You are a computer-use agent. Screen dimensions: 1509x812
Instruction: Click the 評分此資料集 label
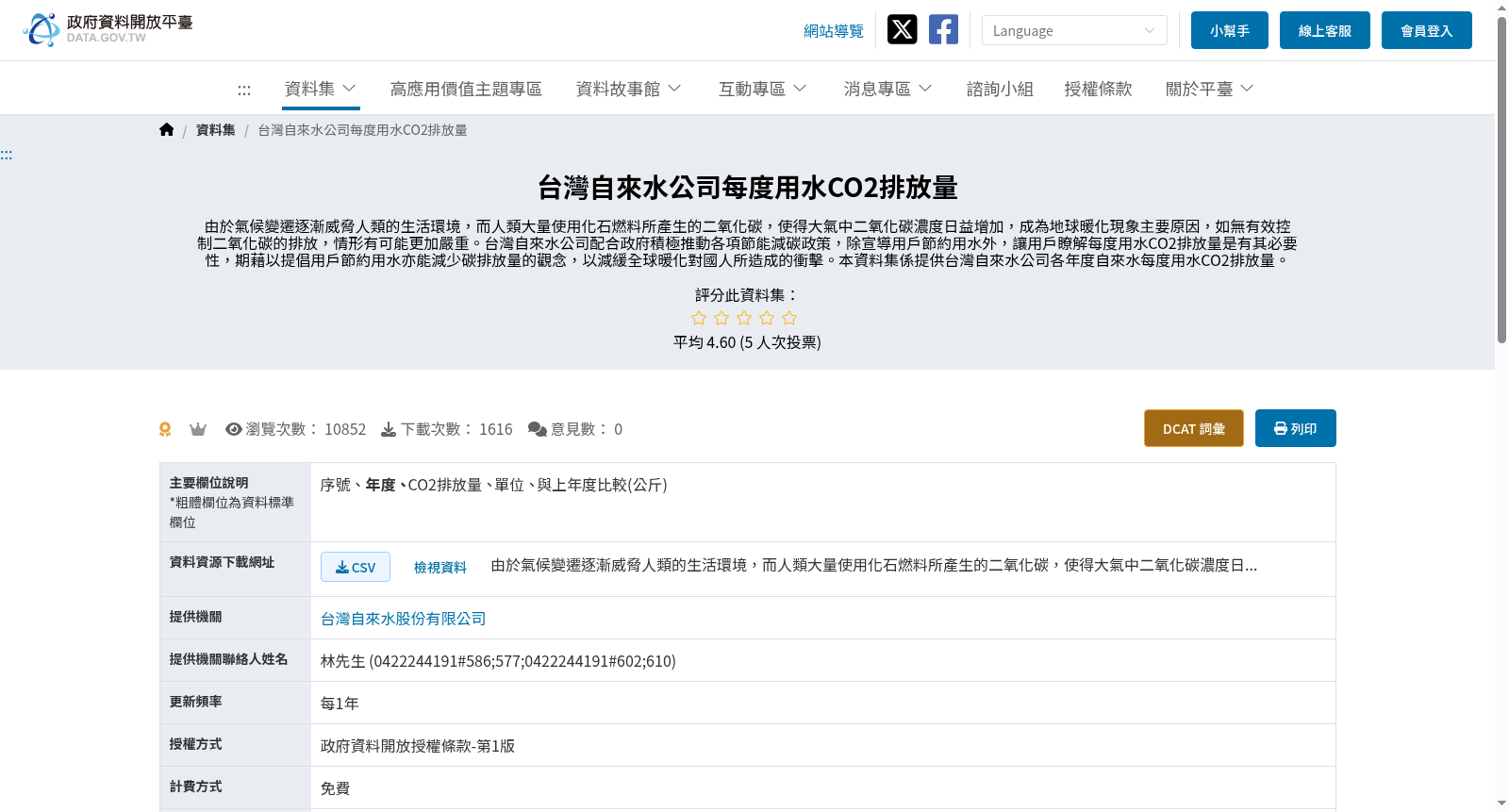coord(747,295)
